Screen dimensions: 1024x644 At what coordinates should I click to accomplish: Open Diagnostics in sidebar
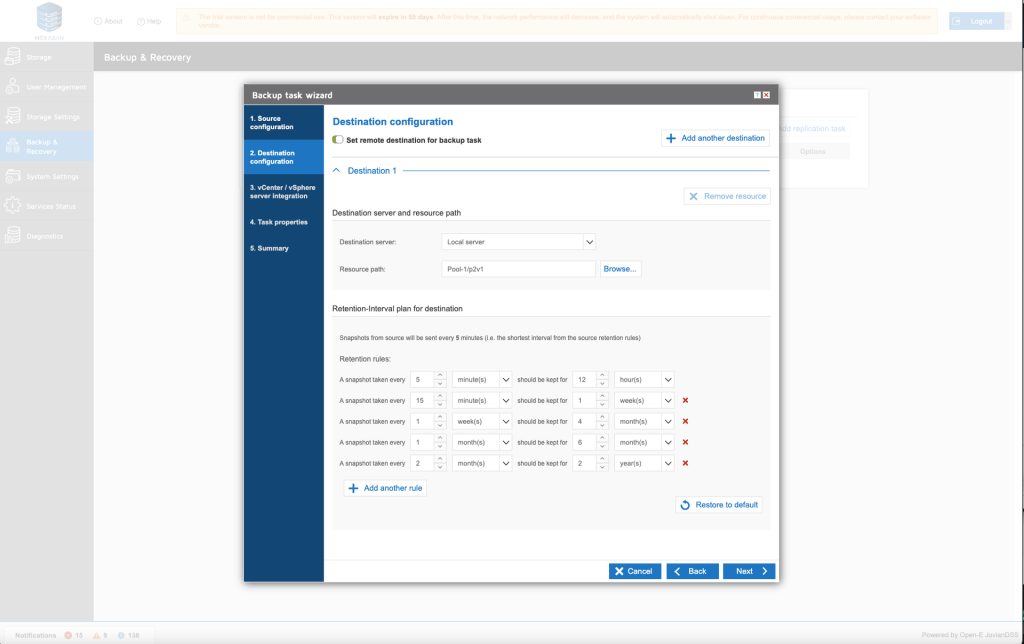[46, 236]
